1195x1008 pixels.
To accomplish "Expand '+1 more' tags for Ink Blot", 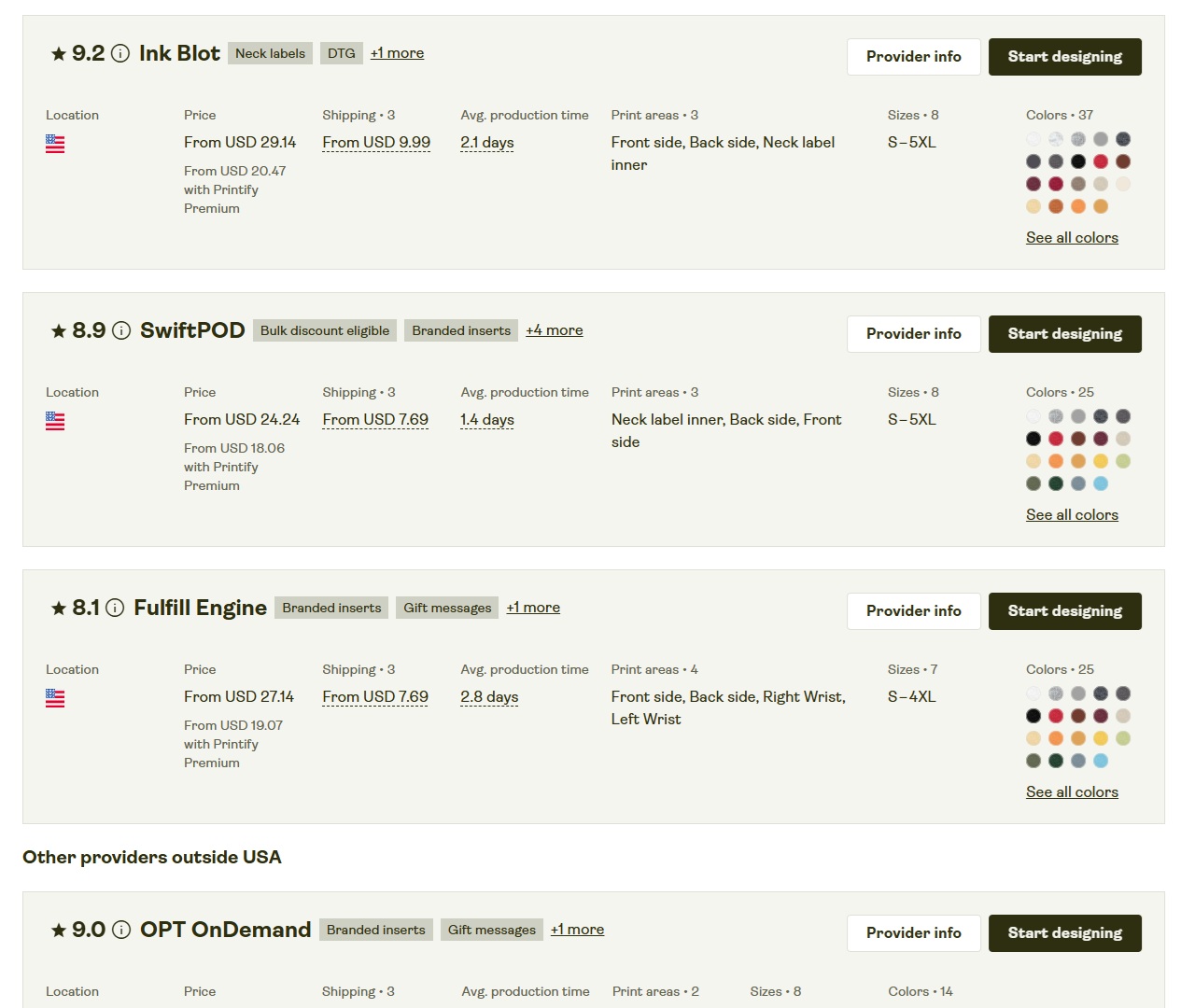I will pos(397,53).
